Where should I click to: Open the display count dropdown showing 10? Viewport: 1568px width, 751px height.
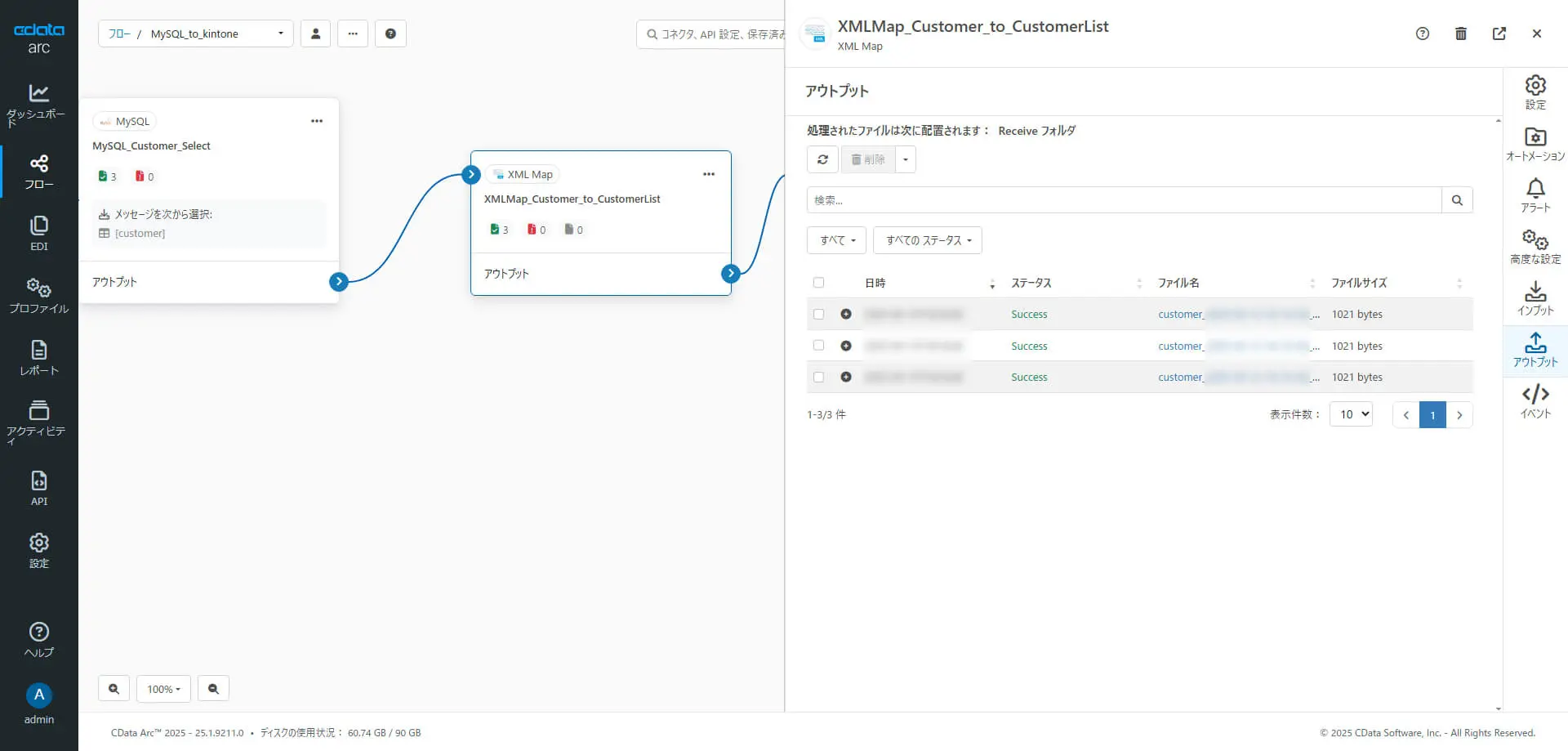pos(1351,414)
